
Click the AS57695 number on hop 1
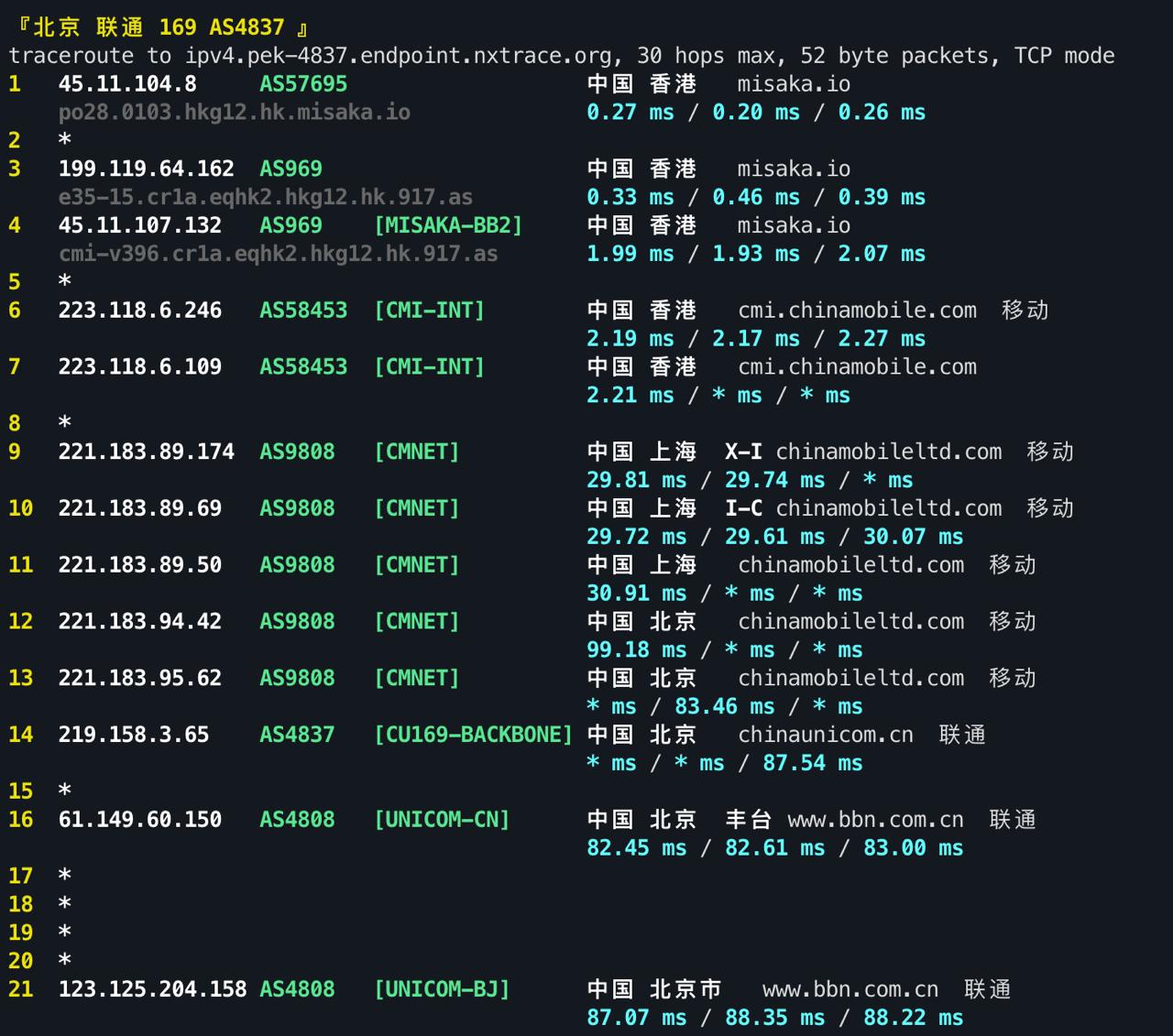(x=304, y=83)
